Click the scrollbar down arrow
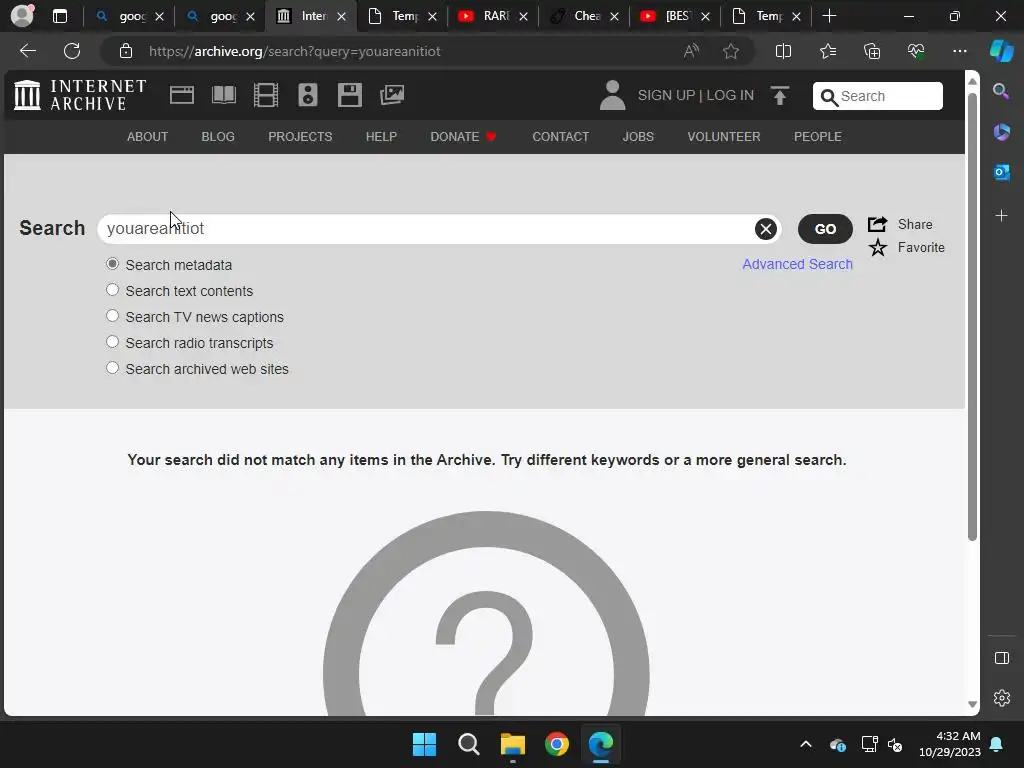 pyautogui.click(x=972, y=705)
